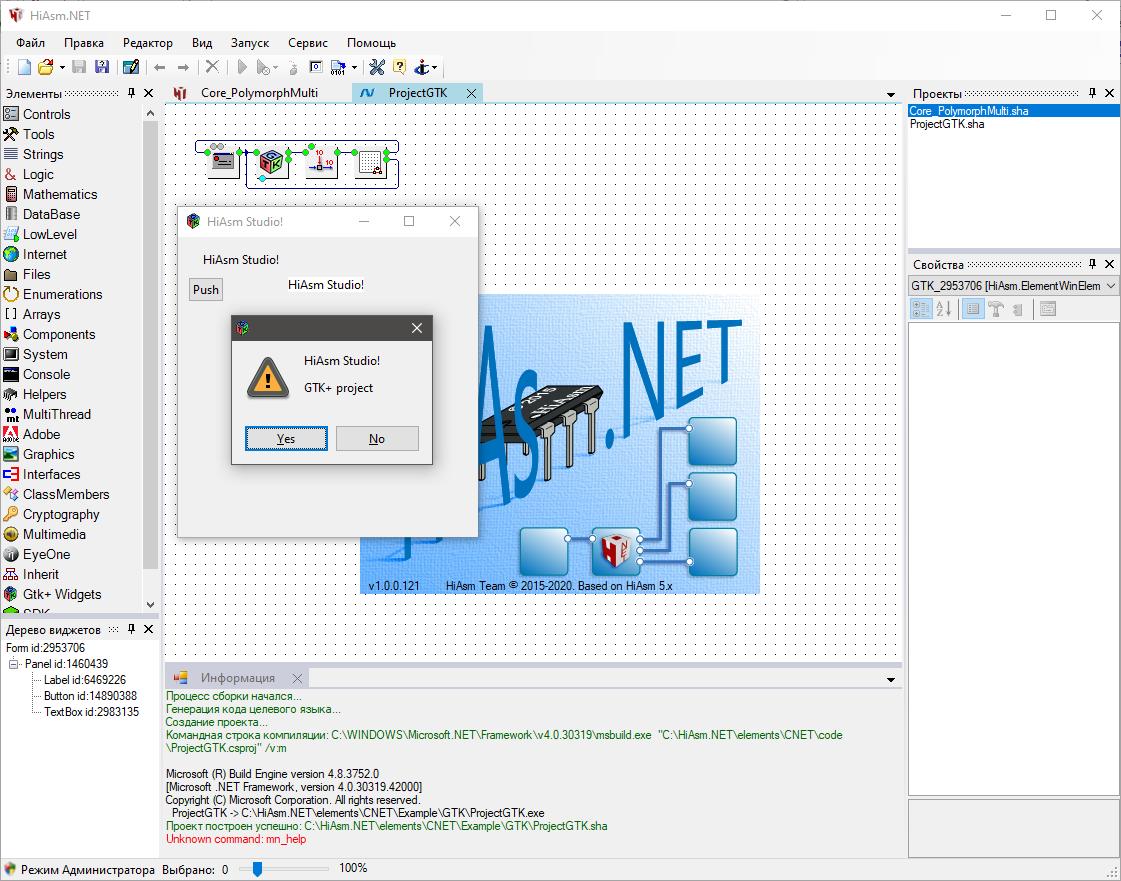The height and width of the screenshot is (881, 1121).
Task: Open the GTK_2953706 element dropdown
Action: [1110, 286]
